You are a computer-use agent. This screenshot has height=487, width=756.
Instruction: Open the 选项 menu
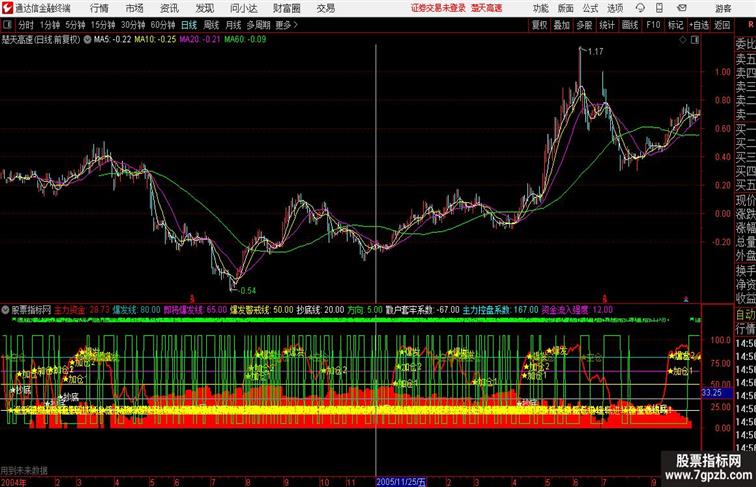(615, 8)
